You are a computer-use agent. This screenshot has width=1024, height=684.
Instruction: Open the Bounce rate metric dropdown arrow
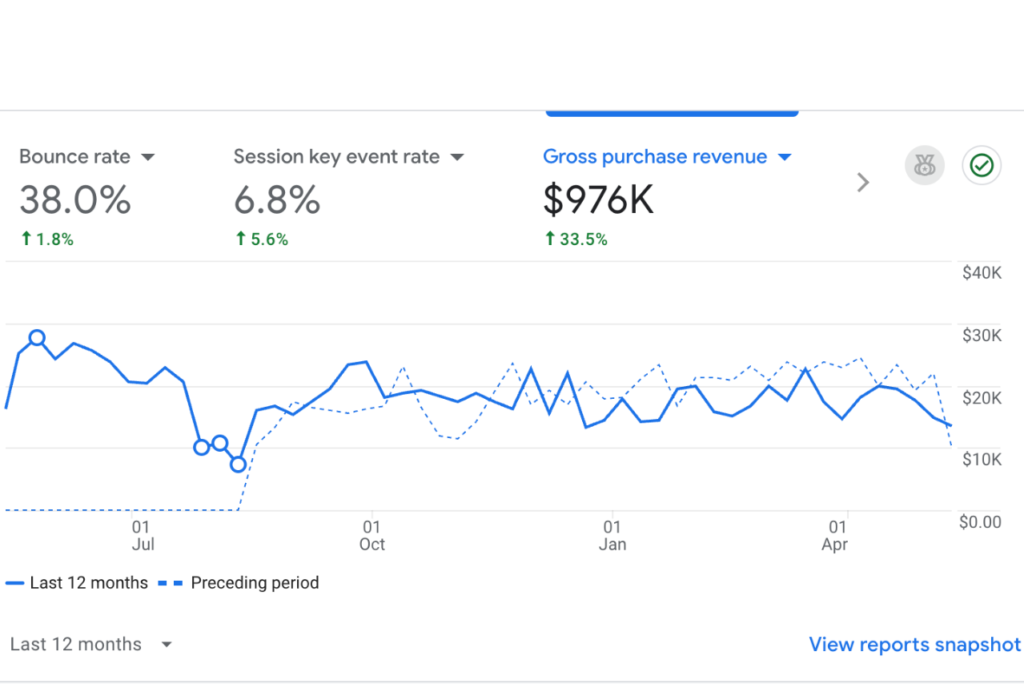click(x=148, y=157)
